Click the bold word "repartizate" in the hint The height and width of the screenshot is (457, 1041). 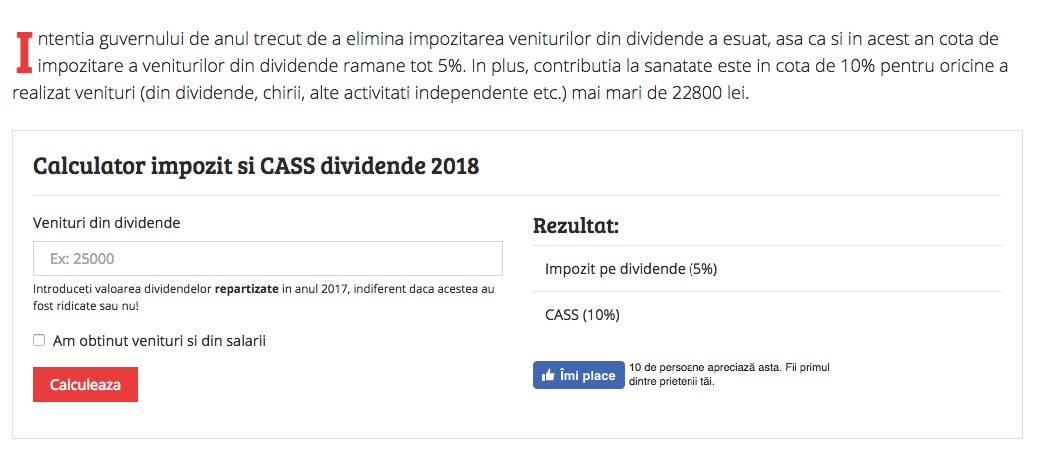tap(246, 290)
